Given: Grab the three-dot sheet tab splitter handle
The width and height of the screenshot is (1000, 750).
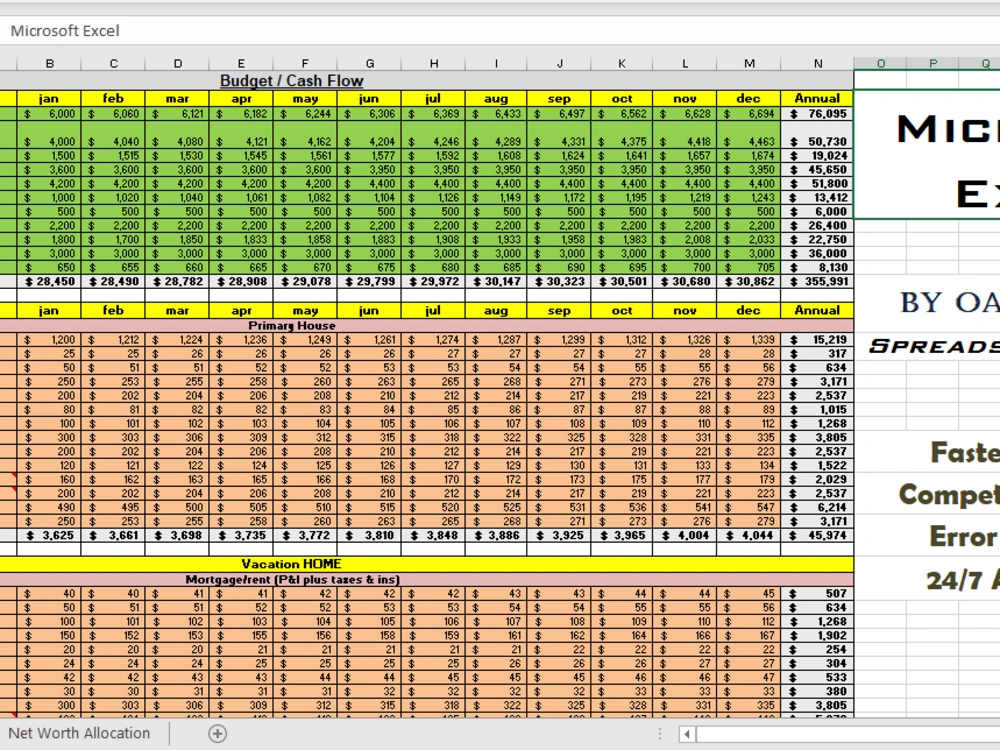Looking at the screenshot, I should point(660,734).
